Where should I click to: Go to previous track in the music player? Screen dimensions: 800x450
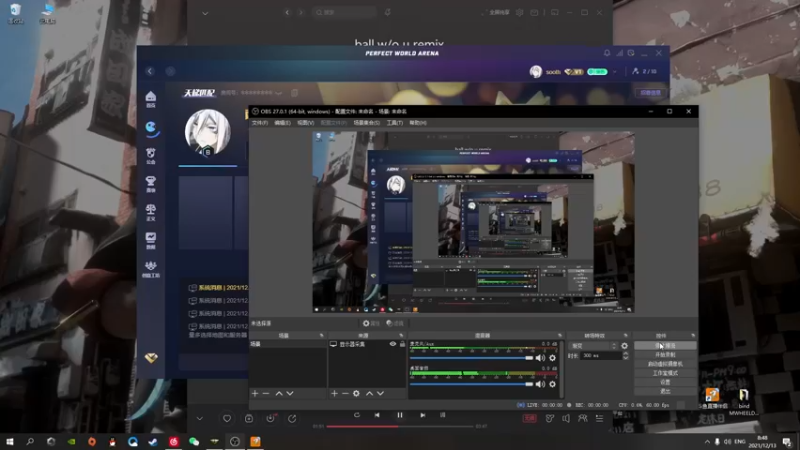377,415
